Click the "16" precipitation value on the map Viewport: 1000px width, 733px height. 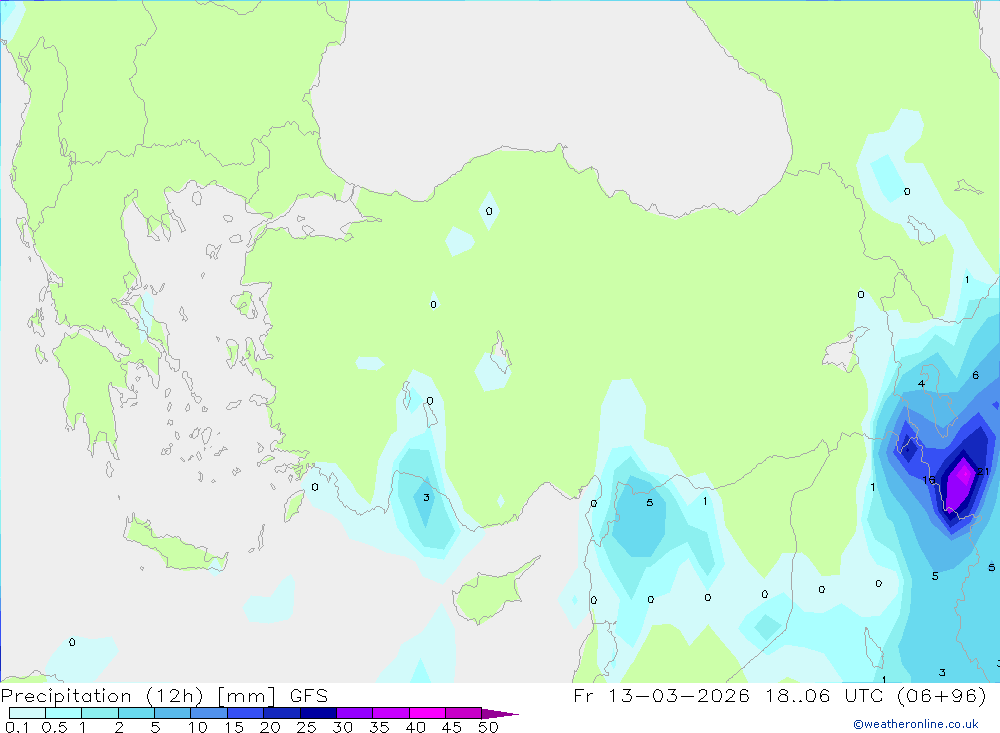[x=929, y=480]
